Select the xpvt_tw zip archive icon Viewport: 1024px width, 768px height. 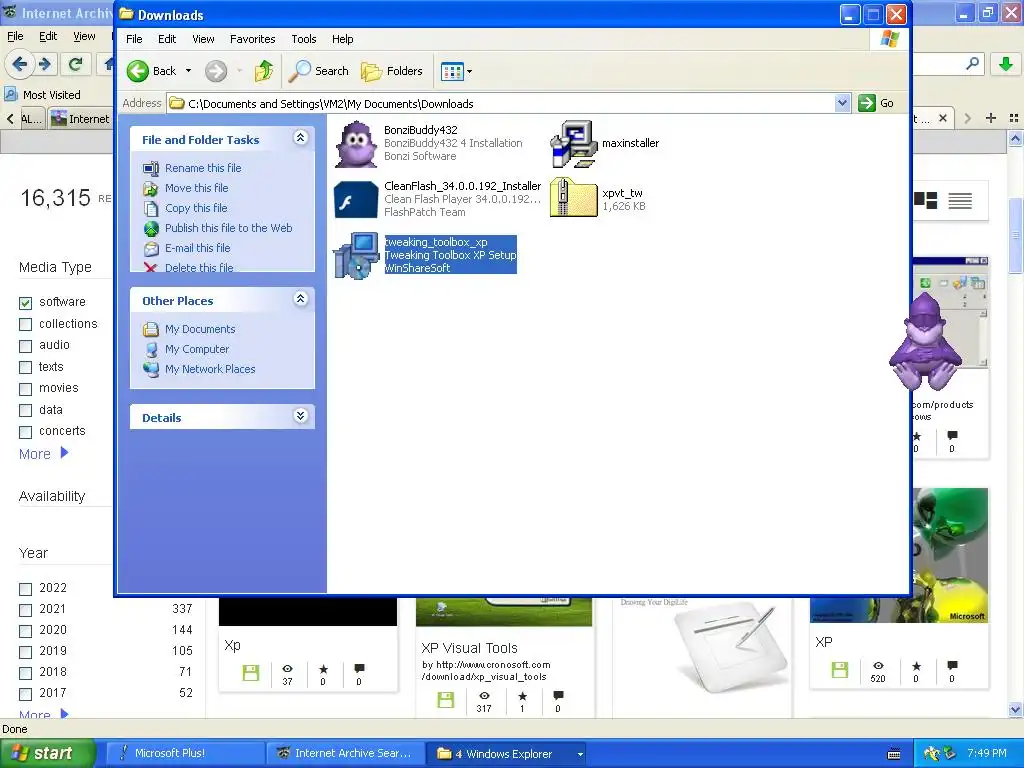pos(573,197)
